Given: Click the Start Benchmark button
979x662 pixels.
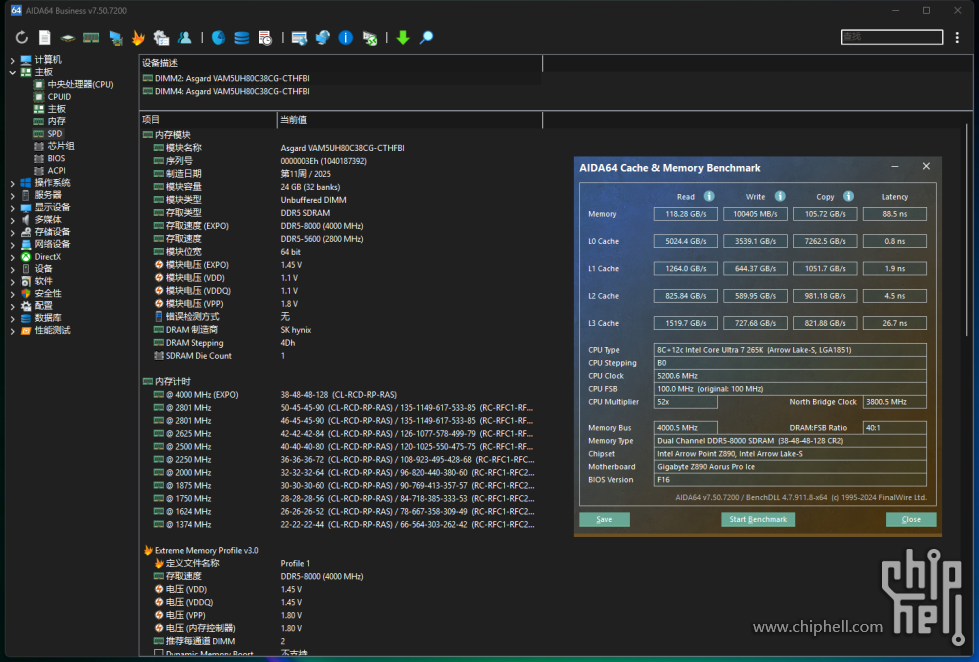Looking at the screenshot, I should pos(758,520).
